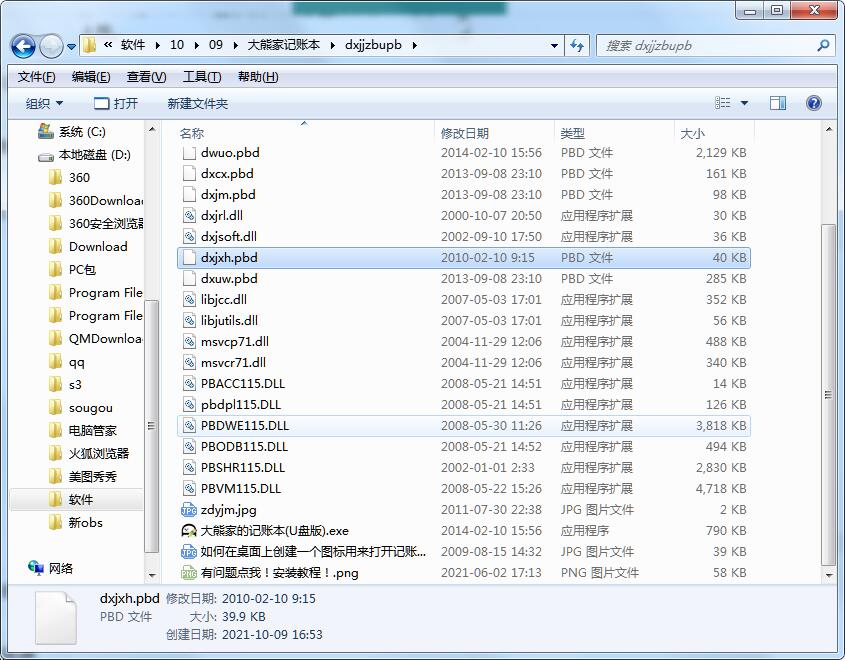Click the dxjm.pbd file icon
Viewport: 845px width, 660px height.
click(189, 195)
